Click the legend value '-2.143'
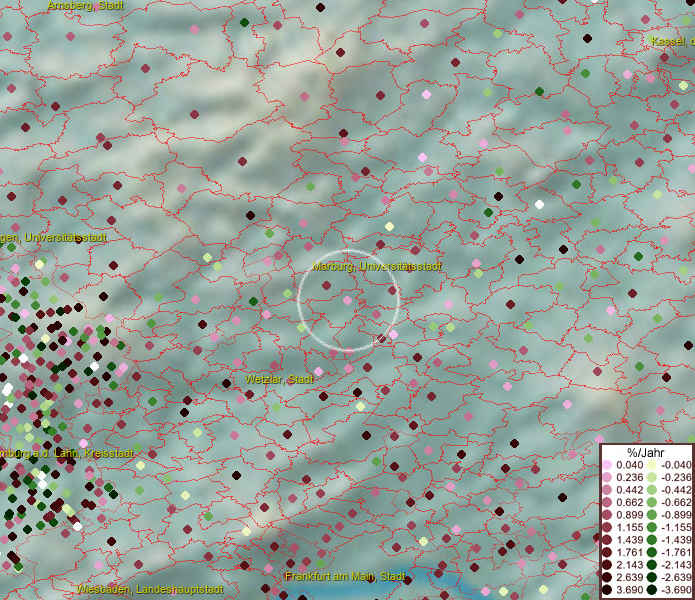 (676, 565)
